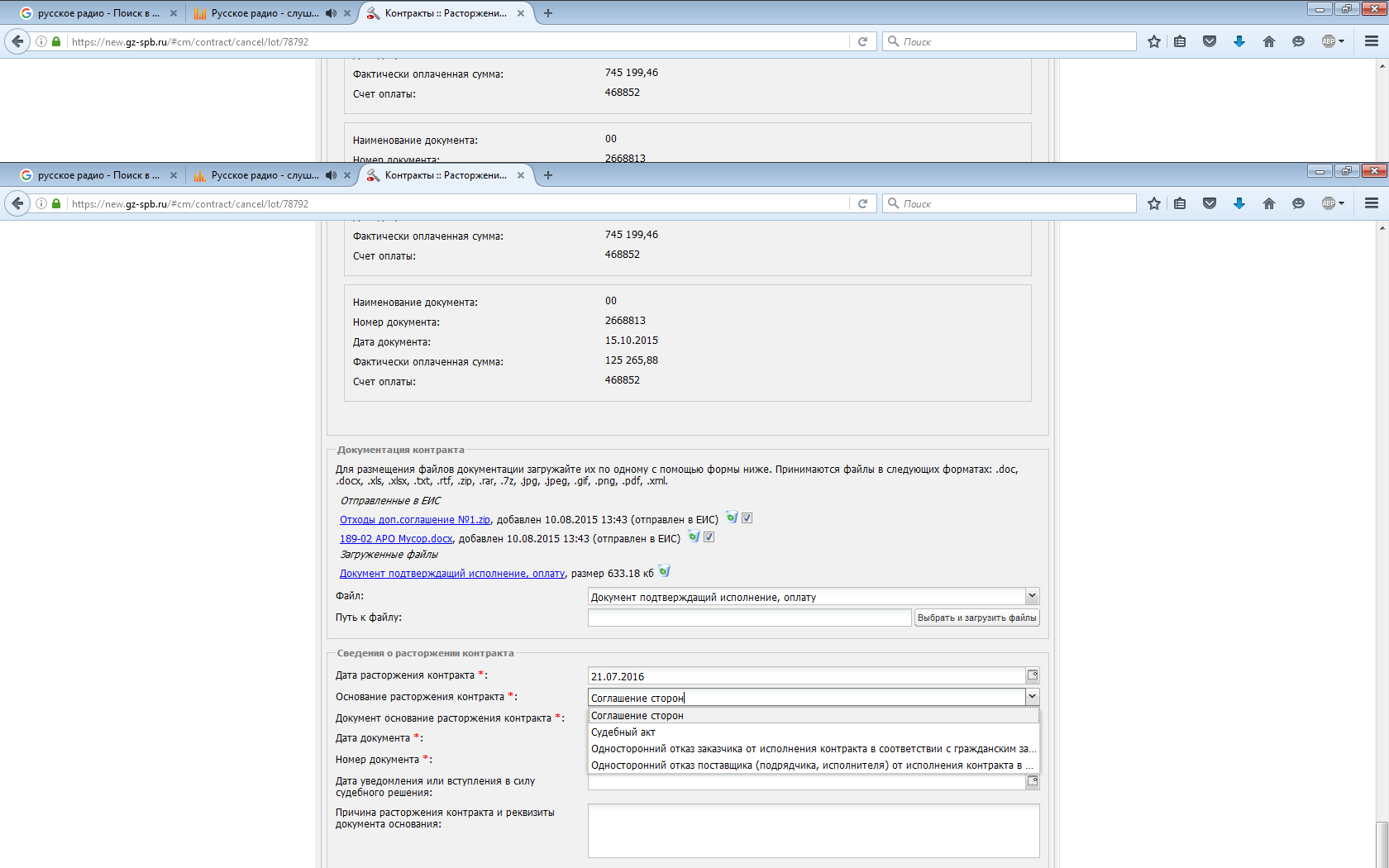Untick checkbox for 189-02 АРО Мусор.docx
Viewport: 1389px width, 868px height.
(709, 537)
